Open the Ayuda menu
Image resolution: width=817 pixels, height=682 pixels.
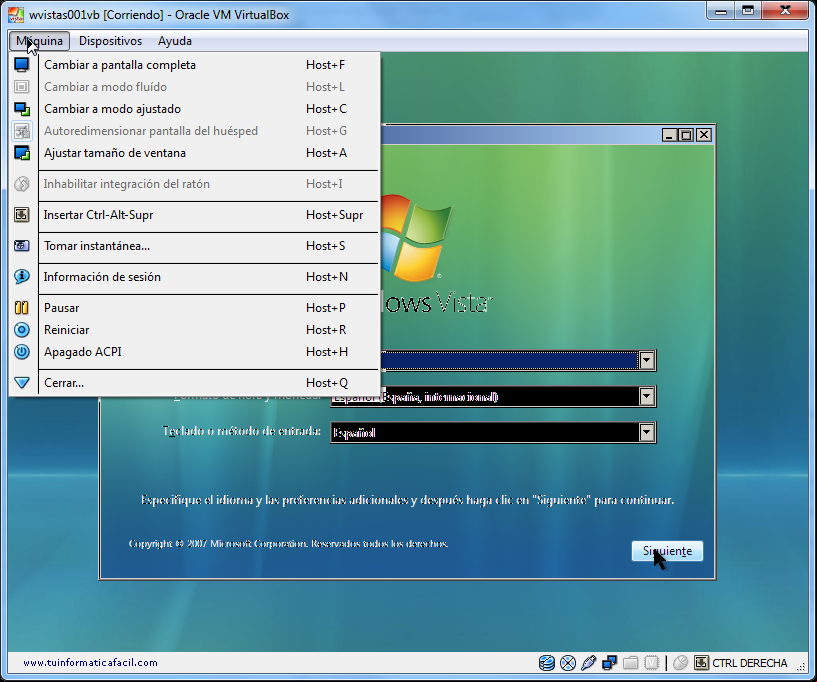point(175,41)
